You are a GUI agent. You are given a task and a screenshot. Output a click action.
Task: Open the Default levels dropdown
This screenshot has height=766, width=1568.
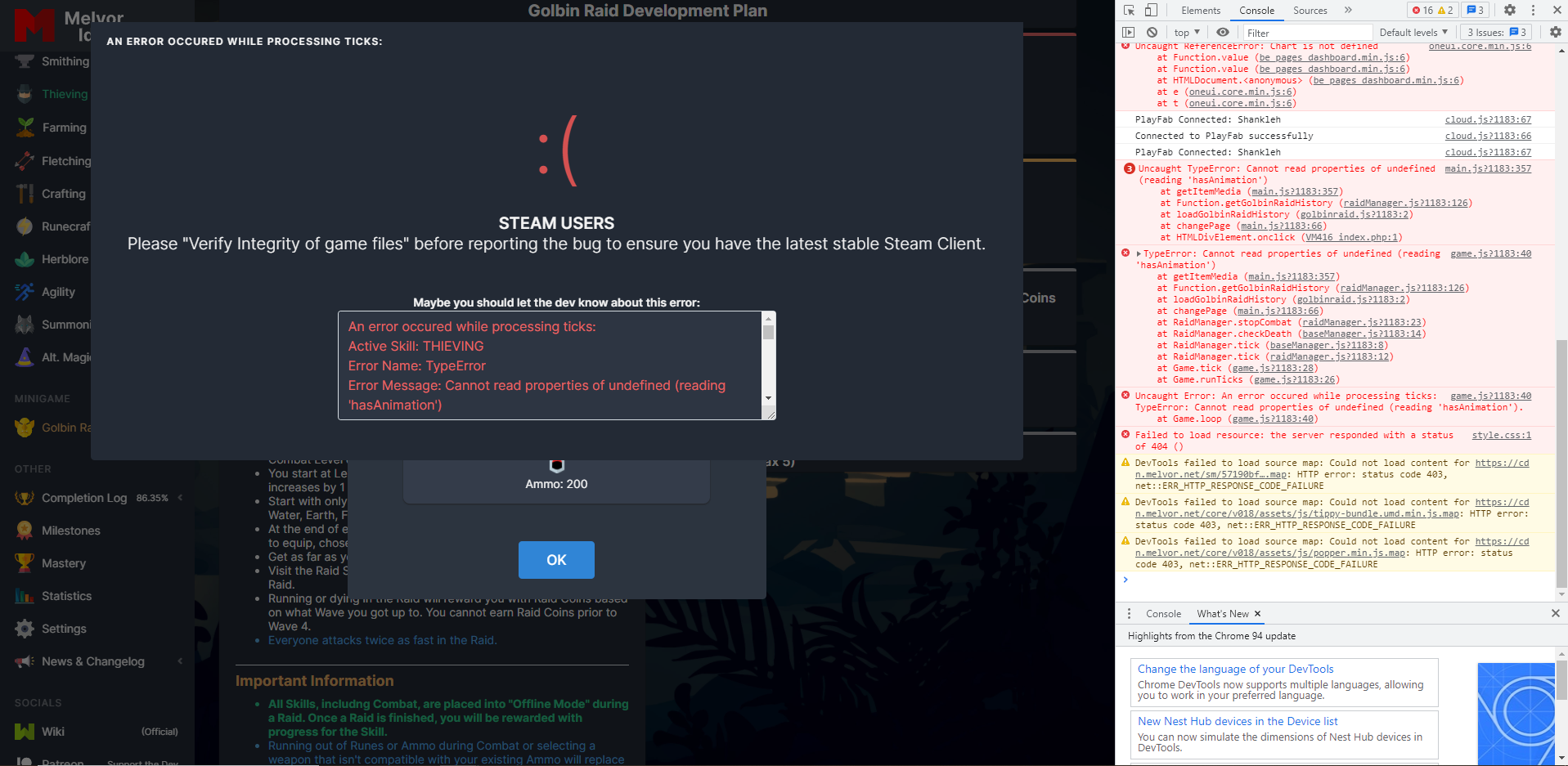pos(1412,32)
